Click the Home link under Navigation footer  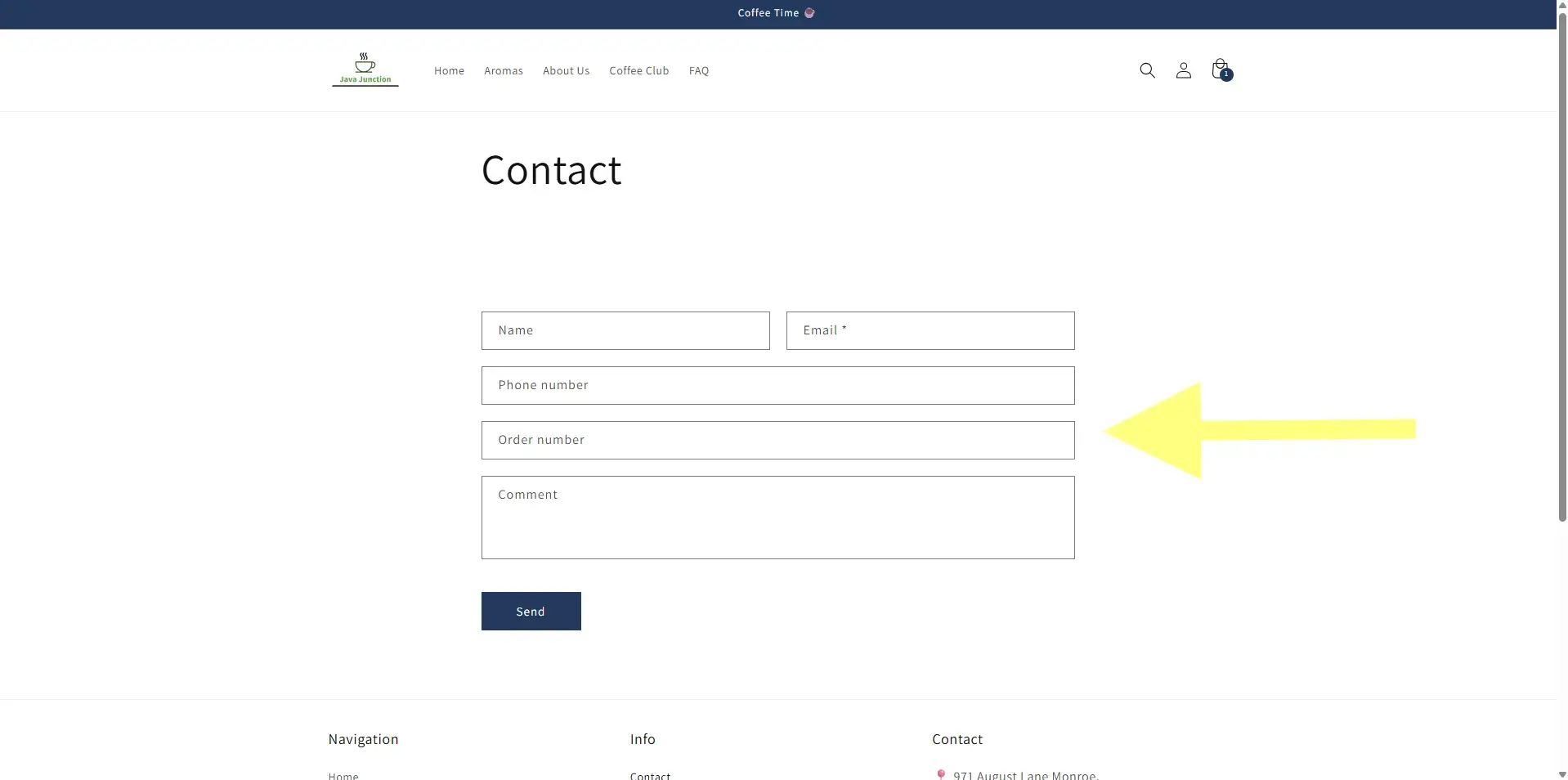[x=343, y=775]
